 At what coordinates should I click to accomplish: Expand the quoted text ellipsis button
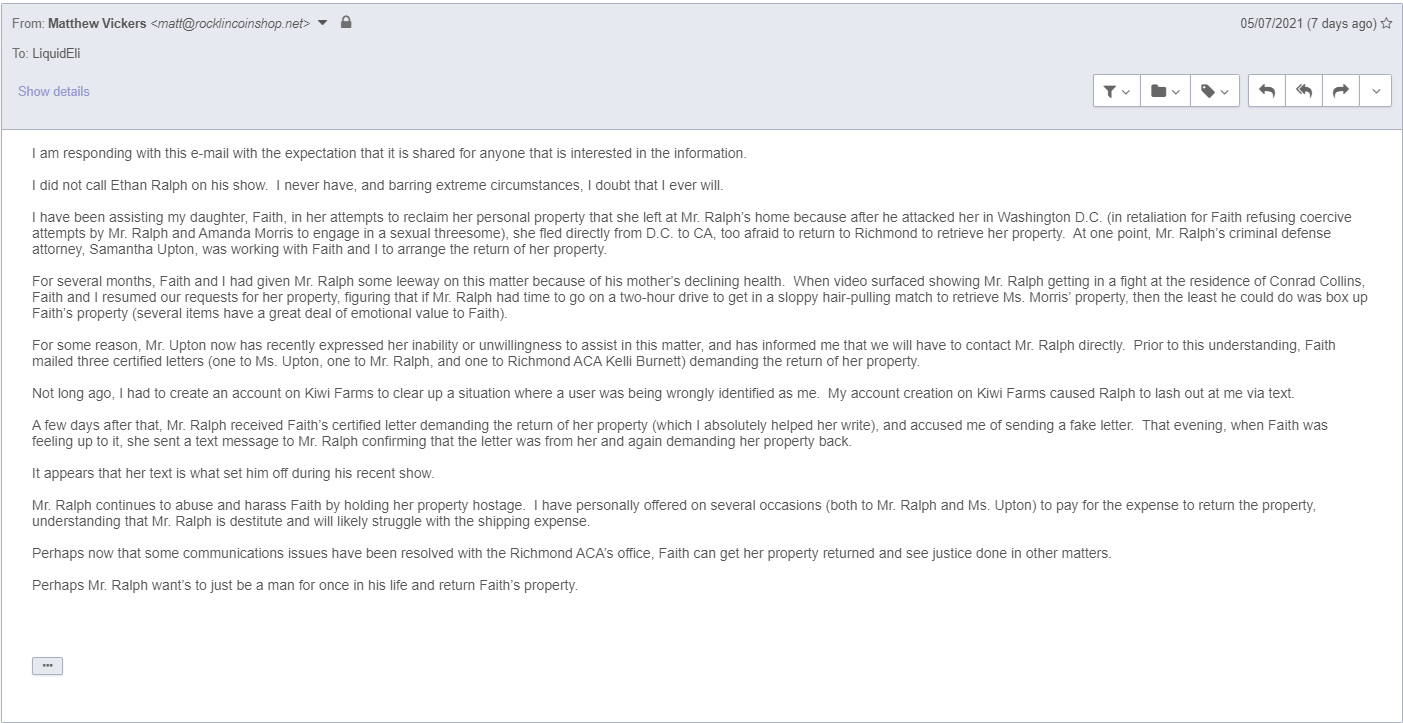pos(47,665)
